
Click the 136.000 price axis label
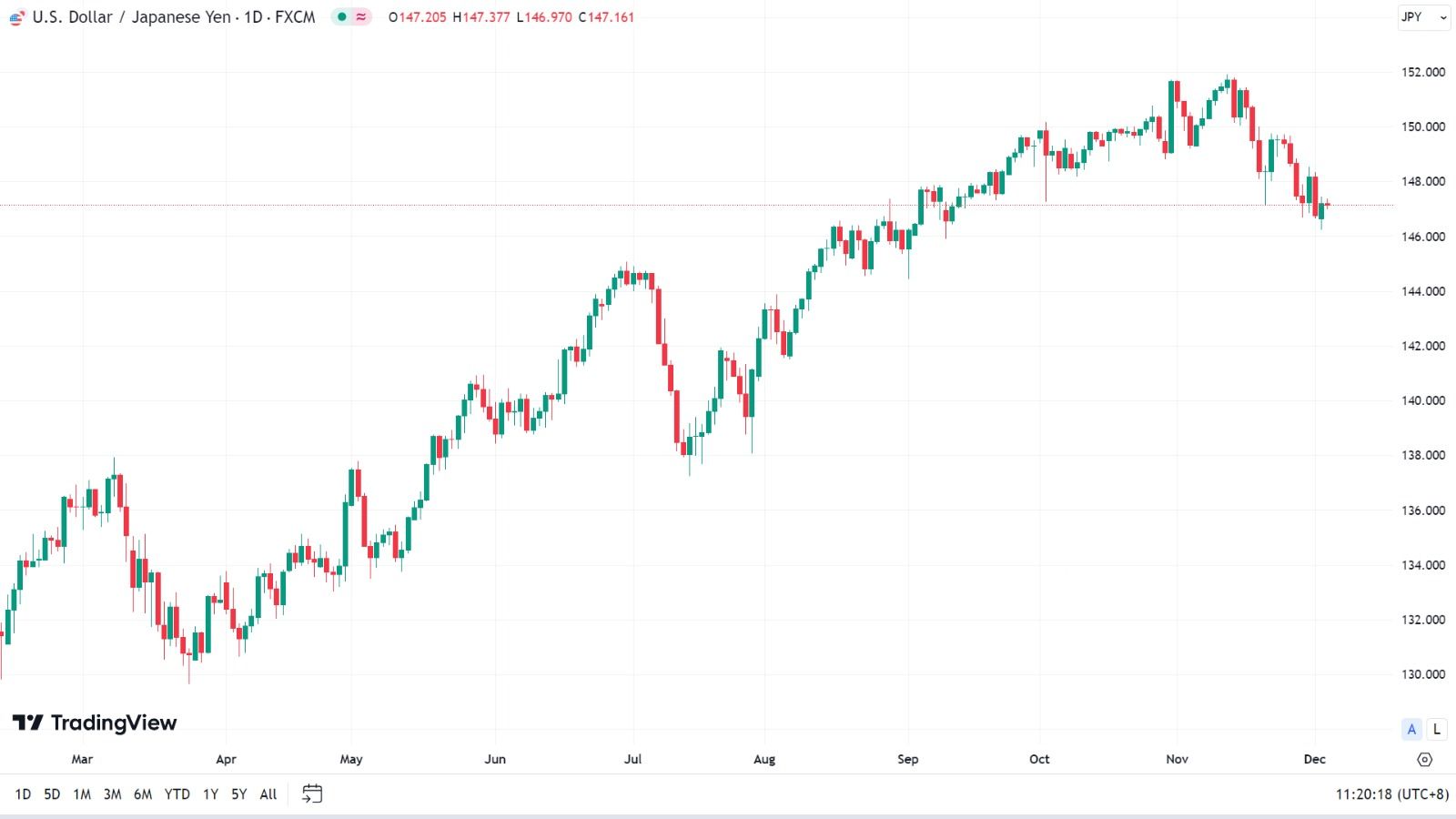(1423, 511)
